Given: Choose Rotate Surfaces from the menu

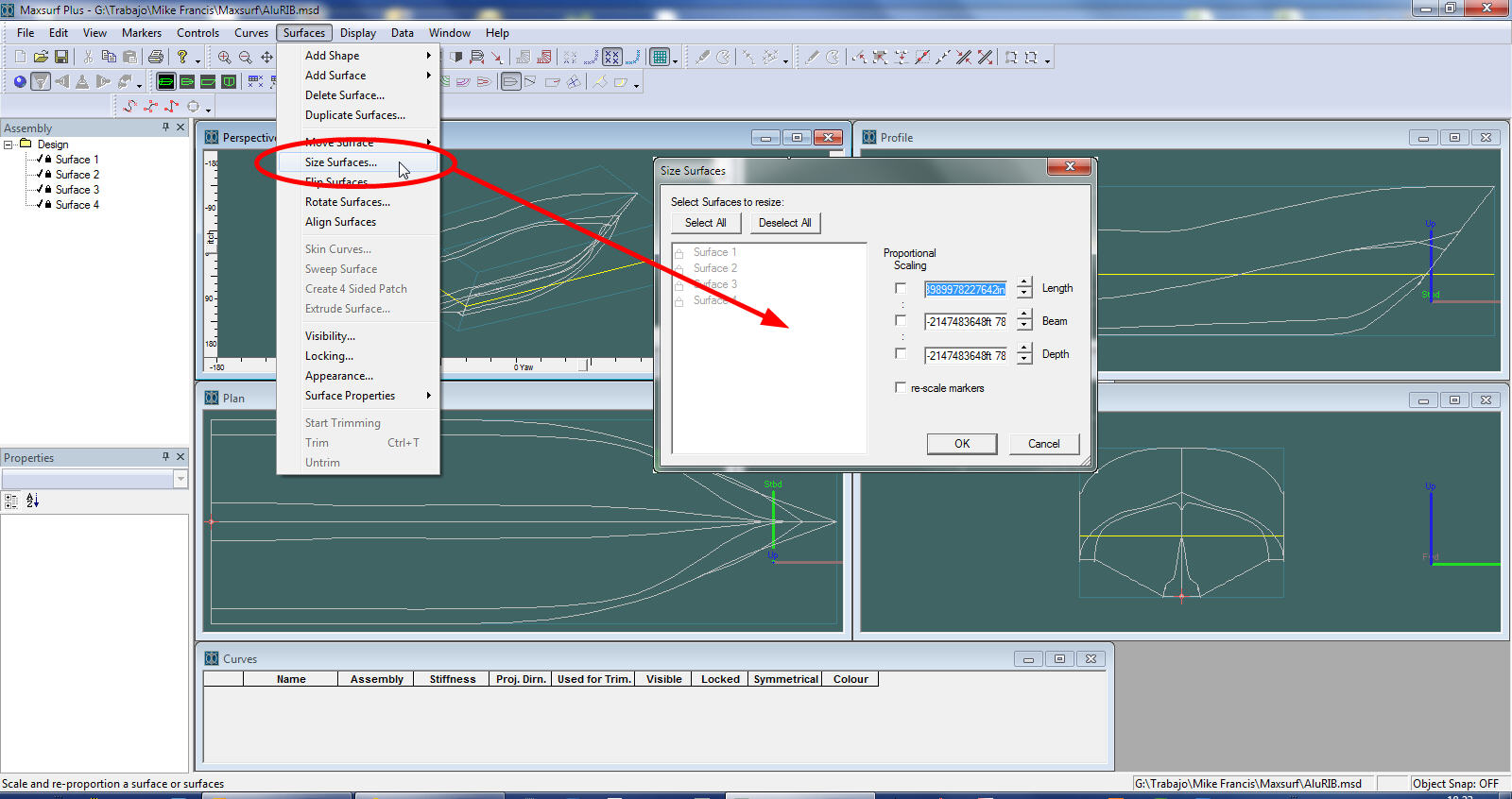Looking at the screenshot, I should click(347, 202).
